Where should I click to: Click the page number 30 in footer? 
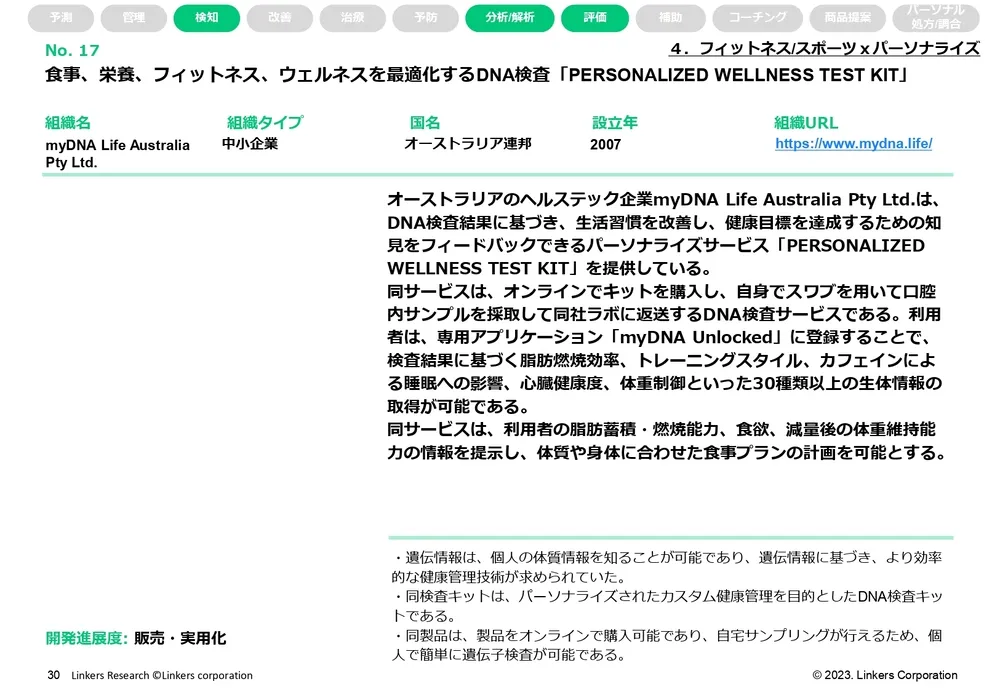54,675
